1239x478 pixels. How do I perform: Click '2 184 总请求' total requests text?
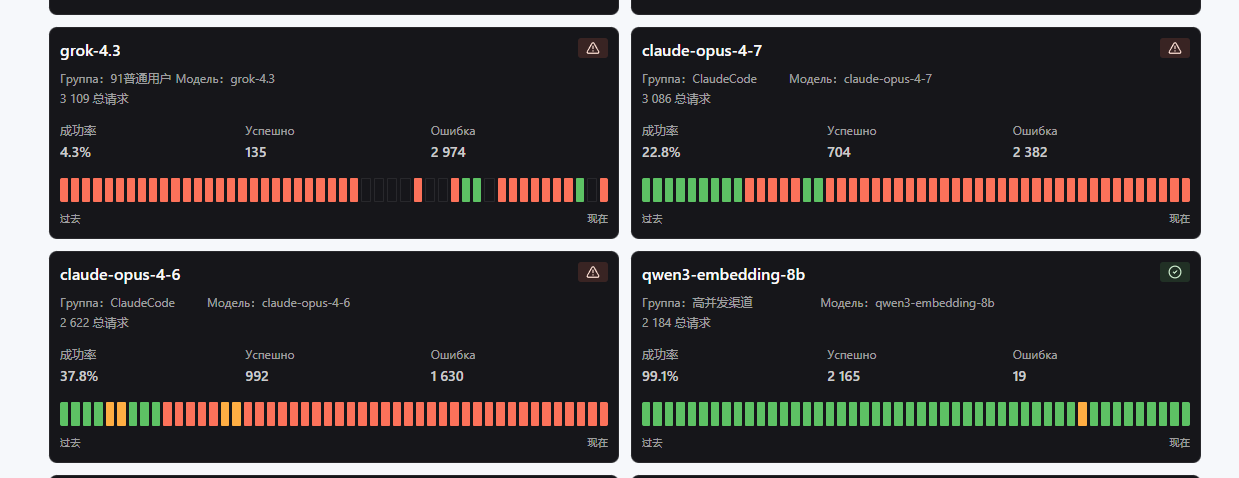676,323
